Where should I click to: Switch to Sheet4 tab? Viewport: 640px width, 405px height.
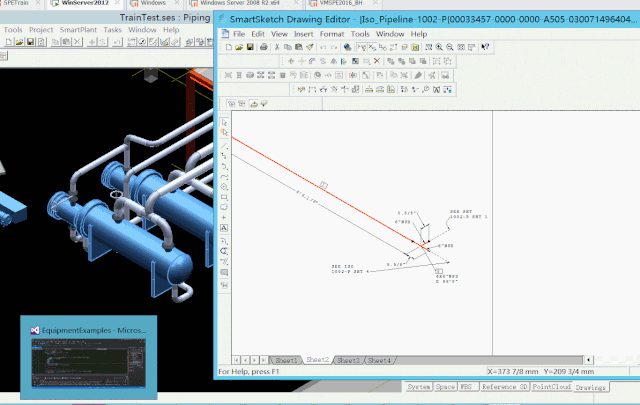click(x=379, y=360)
